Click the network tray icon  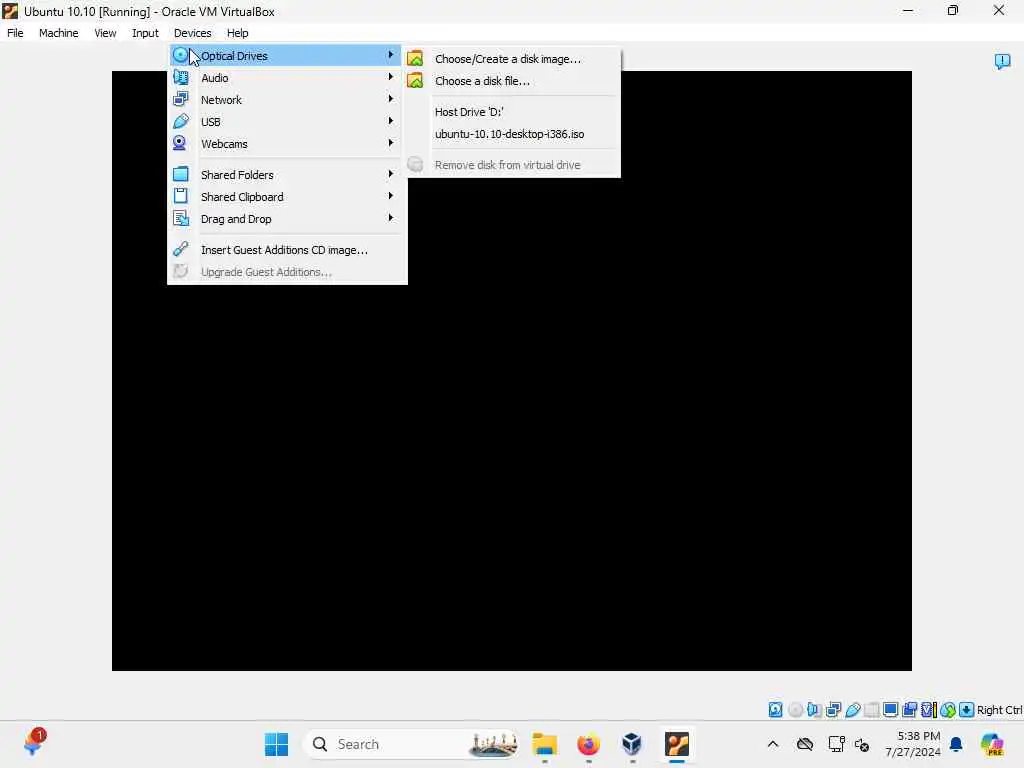pyautogui.click(x=836, y=744)
